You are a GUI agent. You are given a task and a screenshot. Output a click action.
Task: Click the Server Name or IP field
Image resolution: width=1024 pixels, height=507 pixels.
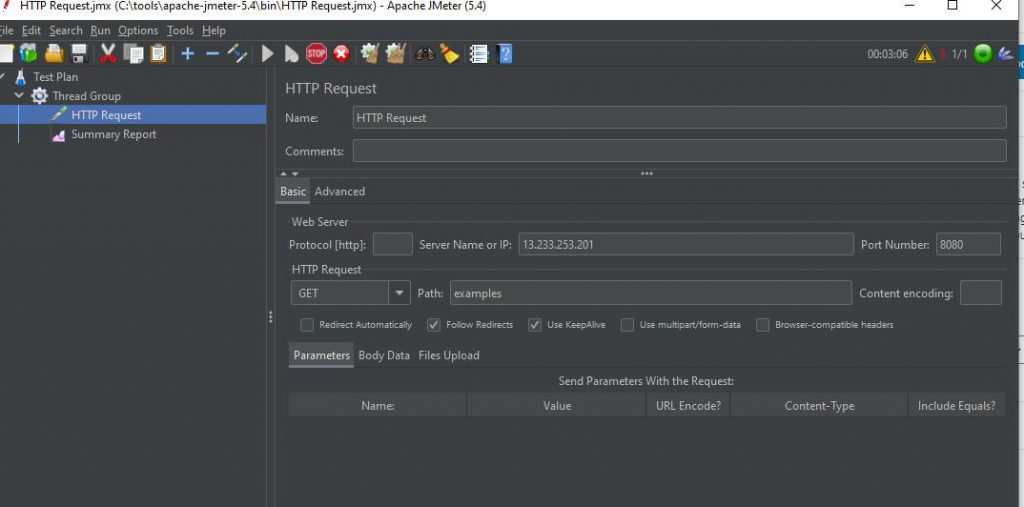(x=685, y=245)
